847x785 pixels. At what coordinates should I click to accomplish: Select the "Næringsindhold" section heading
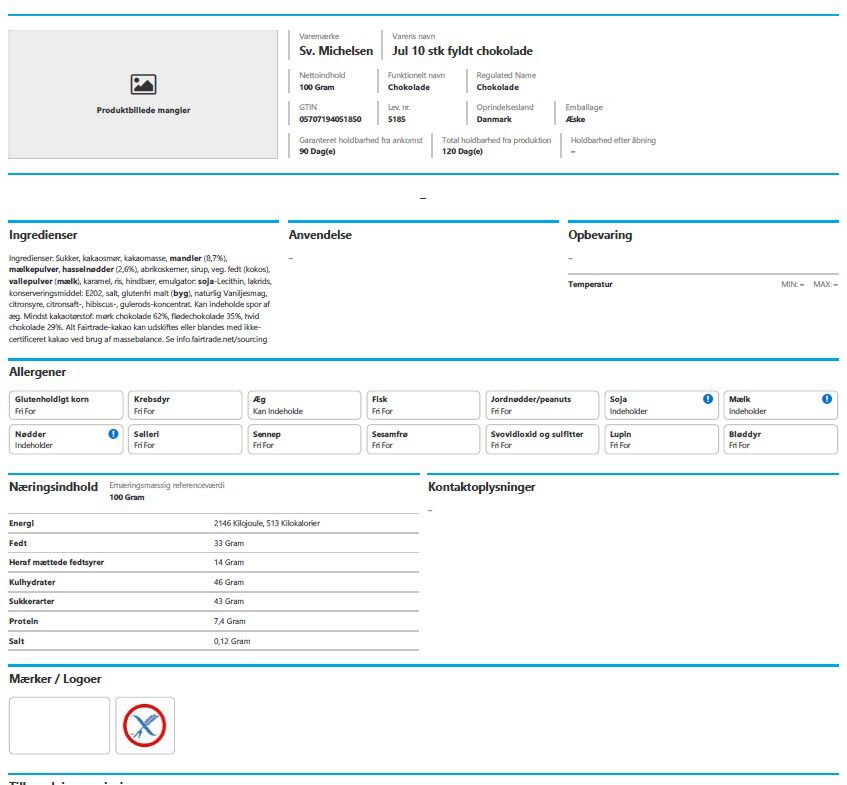click(x=53, y=487)
